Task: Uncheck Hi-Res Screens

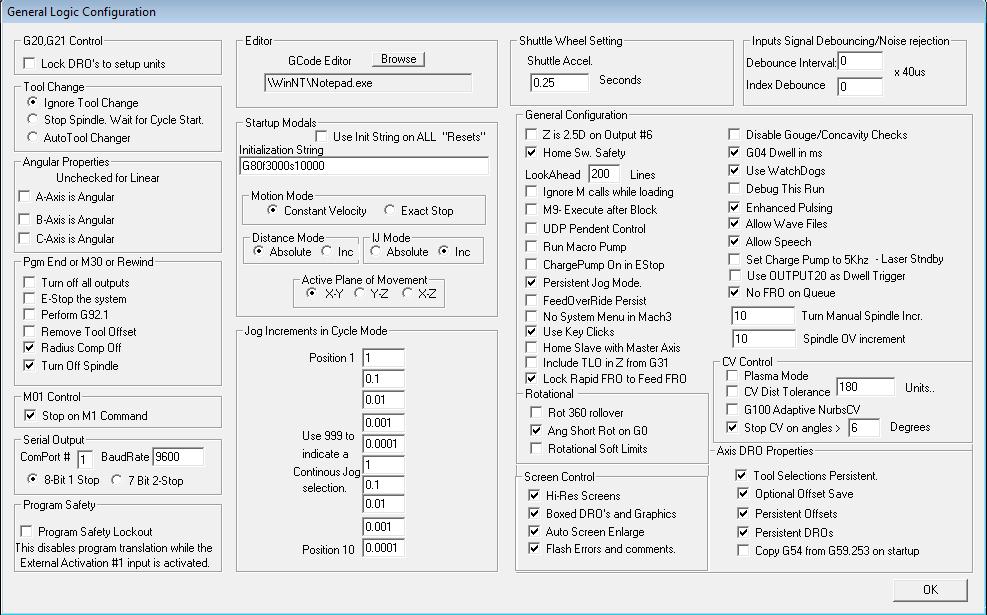Action: click(x=534, y=495)
